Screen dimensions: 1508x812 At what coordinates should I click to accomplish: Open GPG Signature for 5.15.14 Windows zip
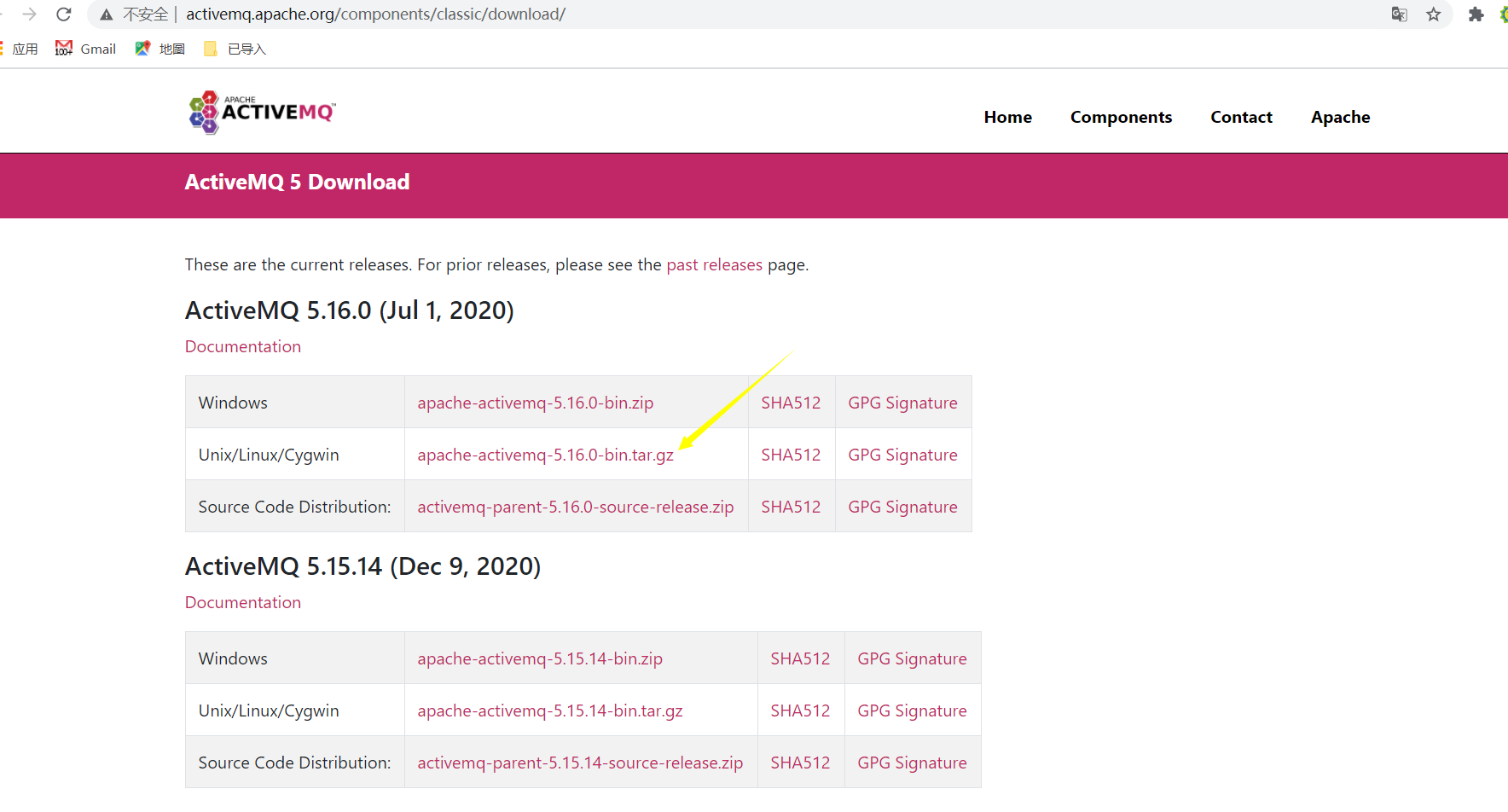(x=912, y=658)
